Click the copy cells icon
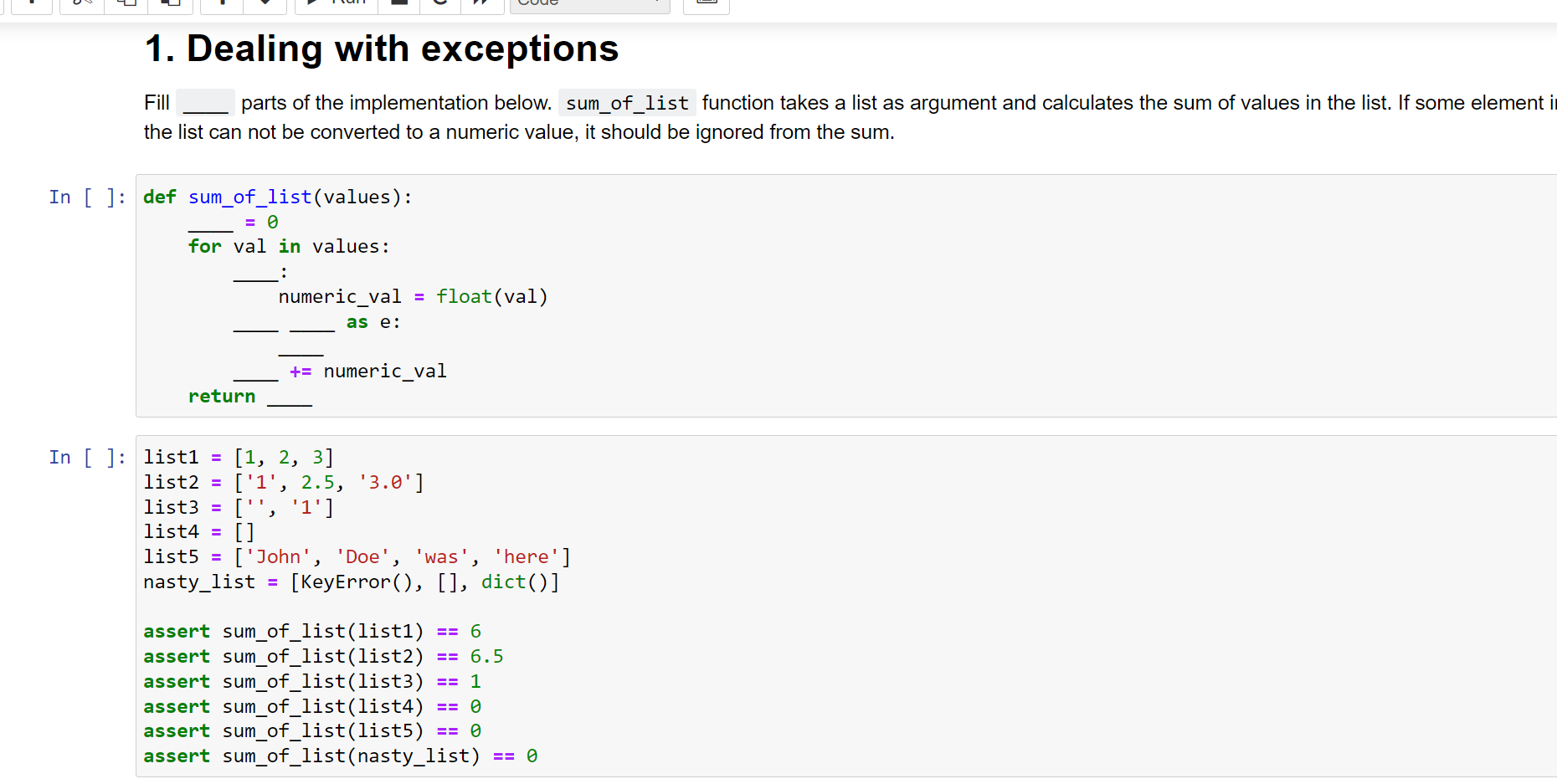 pos(126,4)
